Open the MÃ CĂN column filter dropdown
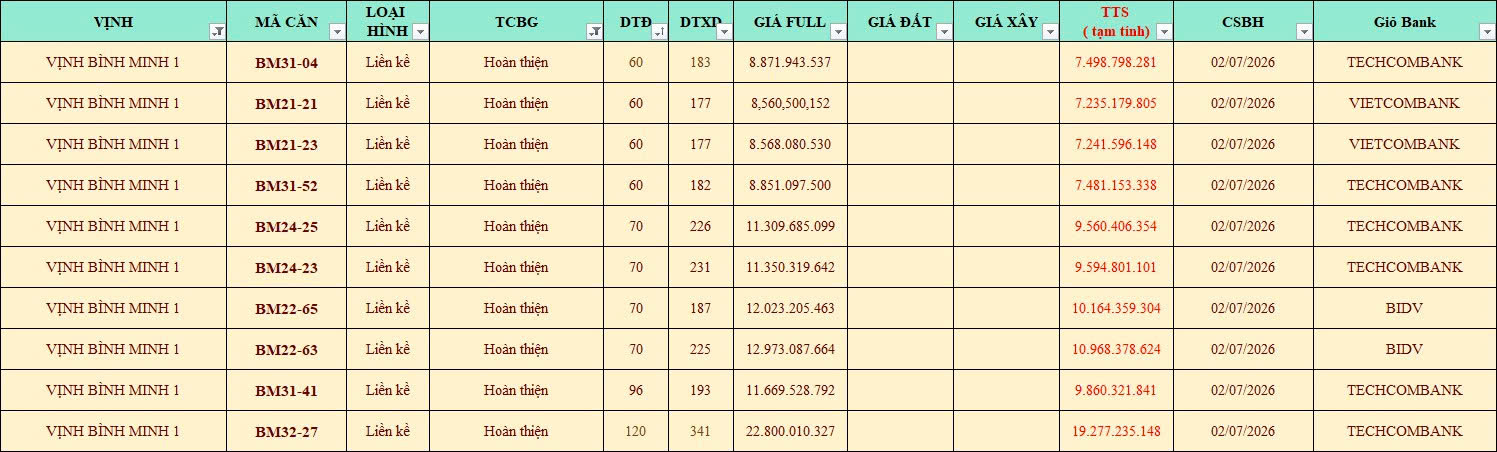The height and width of the screenshot is (452, 1497). (338, 32)
